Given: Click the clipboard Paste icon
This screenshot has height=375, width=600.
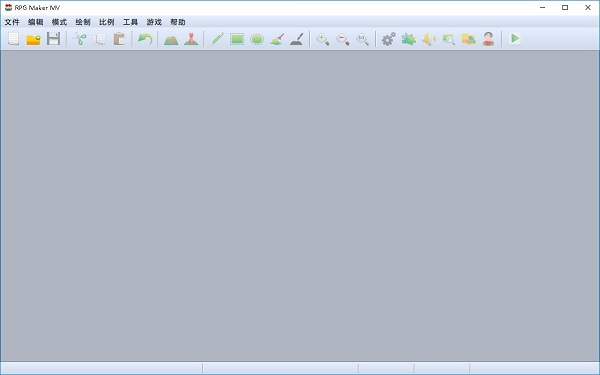Looking at the screenshot, I should point(119,39).
